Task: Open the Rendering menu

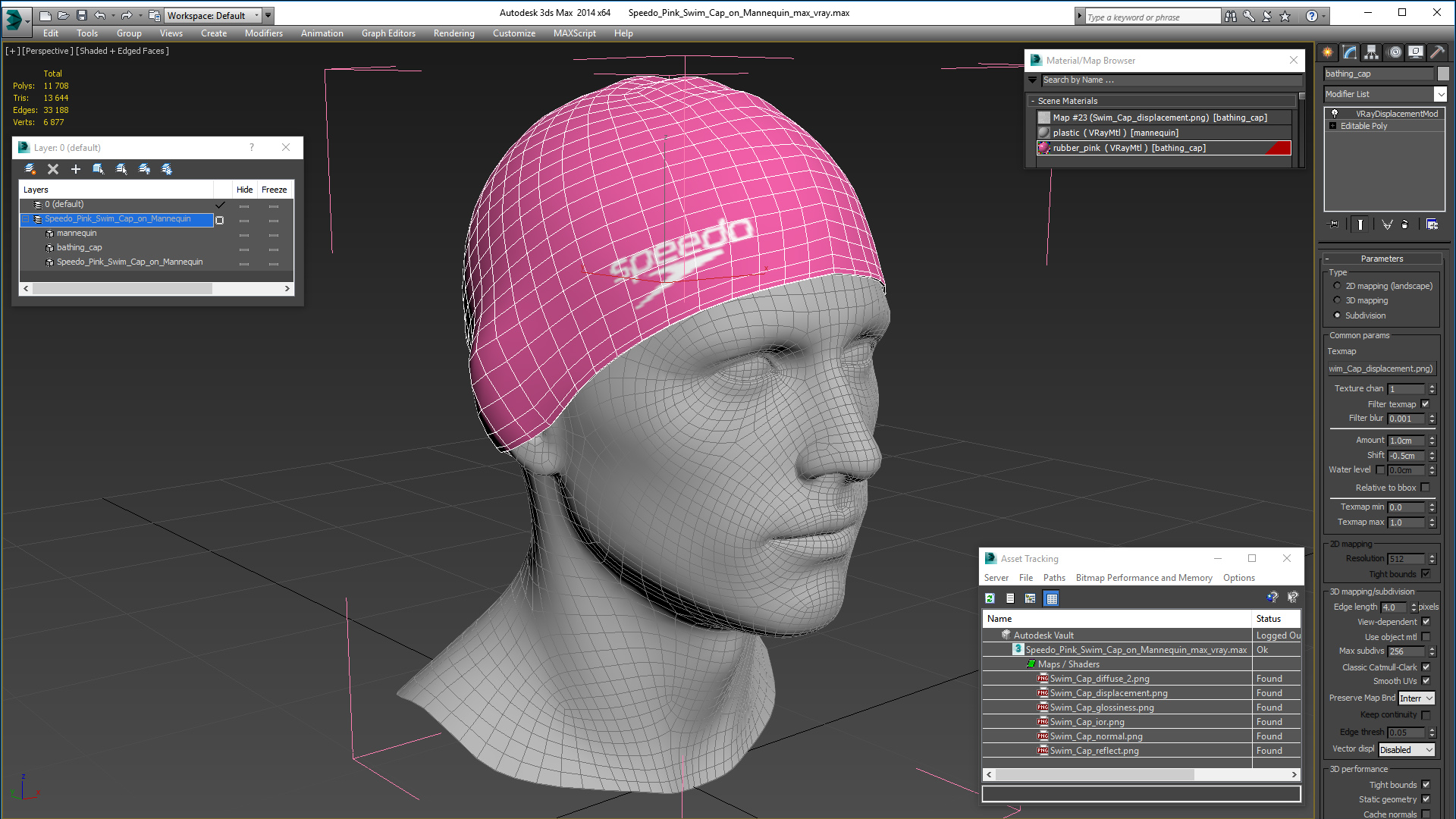Action: tap(453, 33)
